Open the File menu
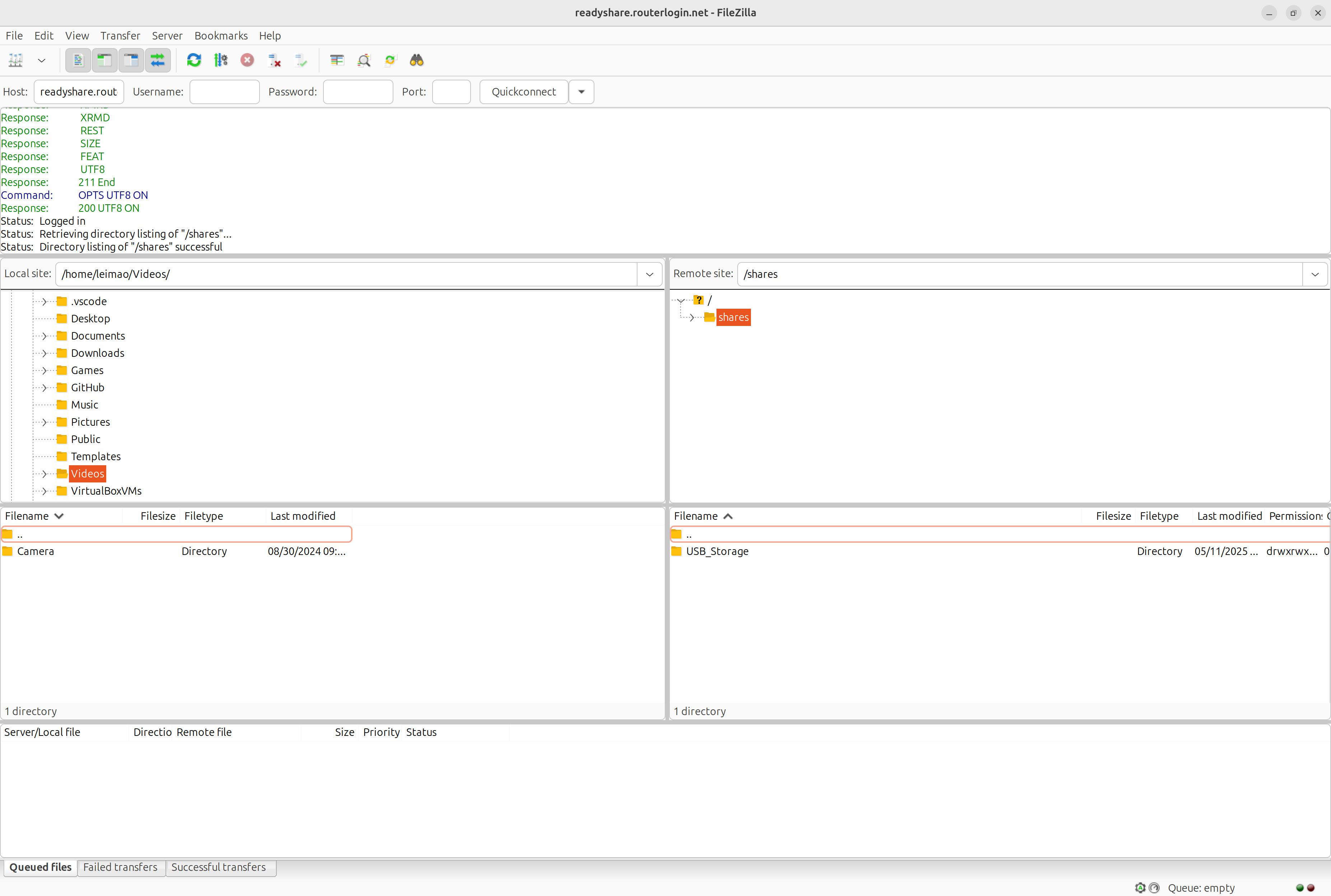Viewport: 1331px width, 896px height. coord(14,36)
